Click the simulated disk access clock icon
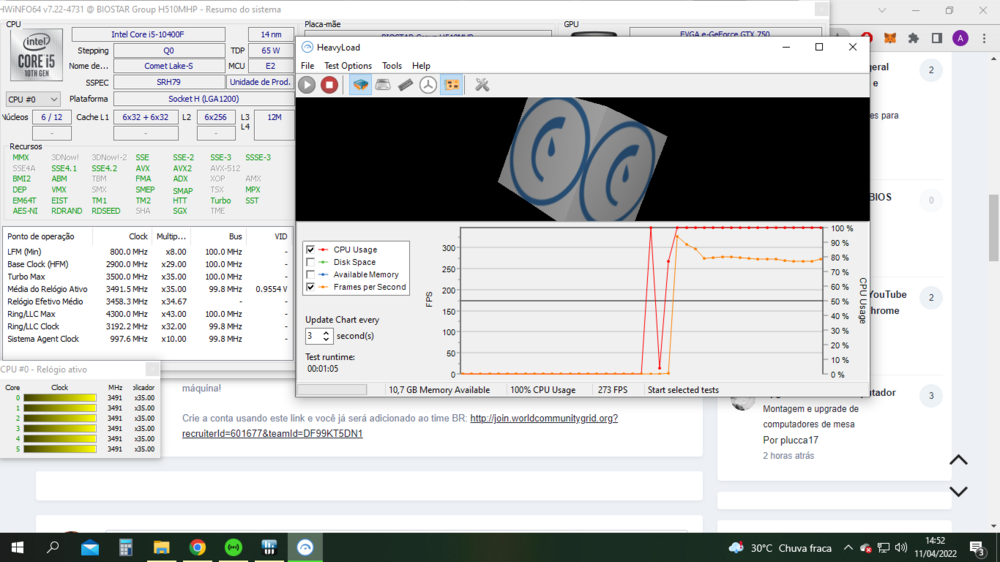Image resolution: width=1000 pixels, height=562 pixels. 428,85
